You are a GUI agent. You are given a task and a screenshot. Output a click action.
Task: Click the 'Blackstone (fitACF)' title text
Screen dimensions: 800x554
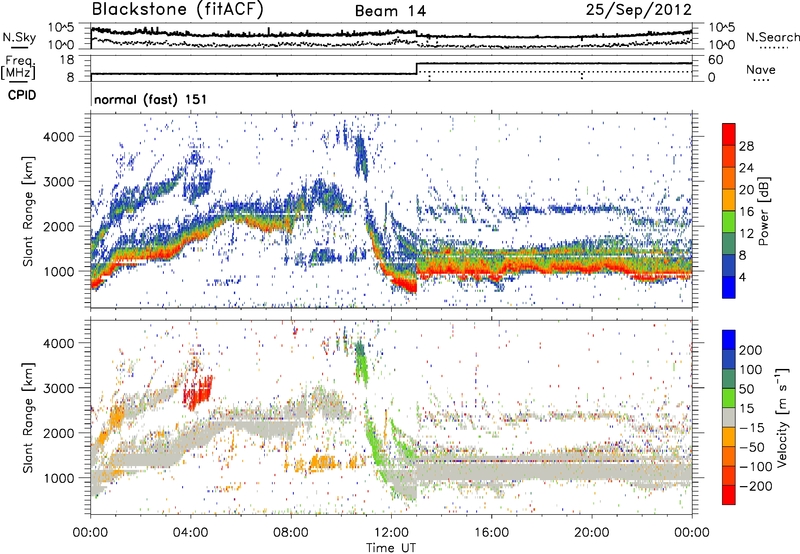(178, 9)
